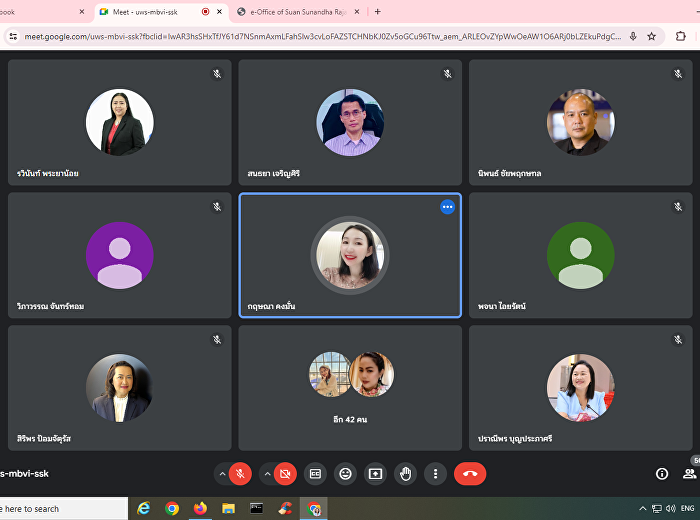Open Firefox from the taskbar
Image resolution: width=700 pixels, height=520 pixels.
[200, 509]
